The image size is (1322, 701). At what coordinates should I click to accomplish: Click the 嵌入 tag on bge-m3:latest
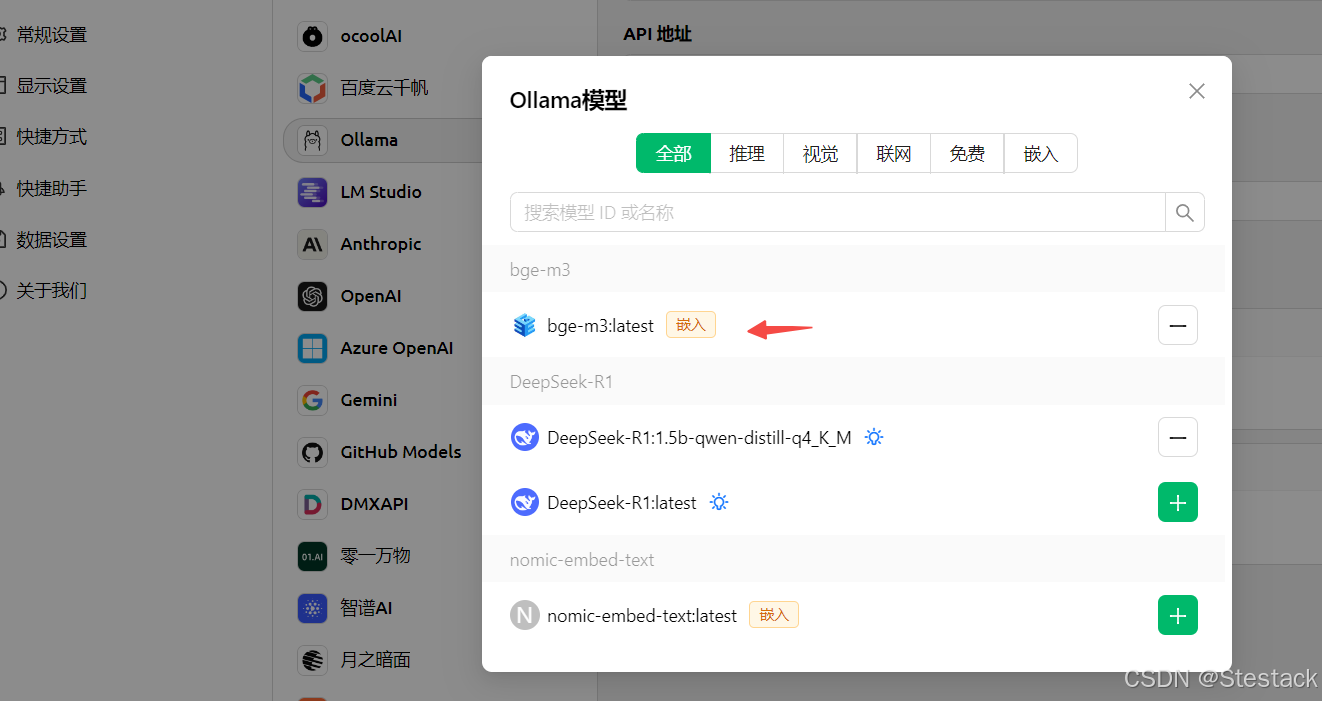691,325
